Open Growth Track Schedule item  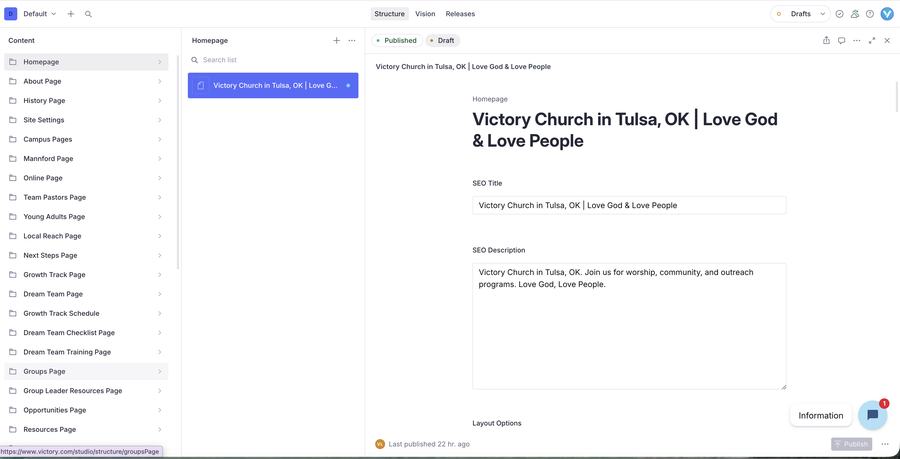click(86, 313)
